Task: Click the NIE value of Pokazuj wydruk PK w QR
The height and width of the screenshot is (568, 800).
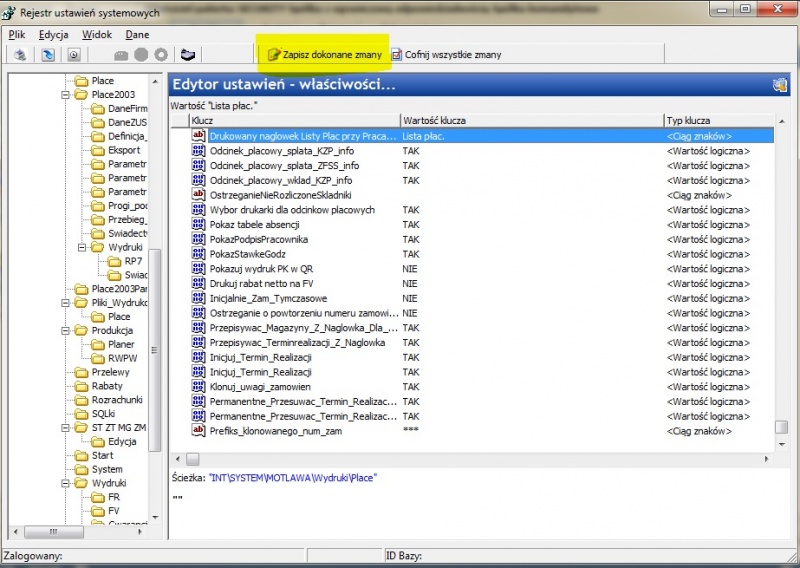Action: (410, 269)
